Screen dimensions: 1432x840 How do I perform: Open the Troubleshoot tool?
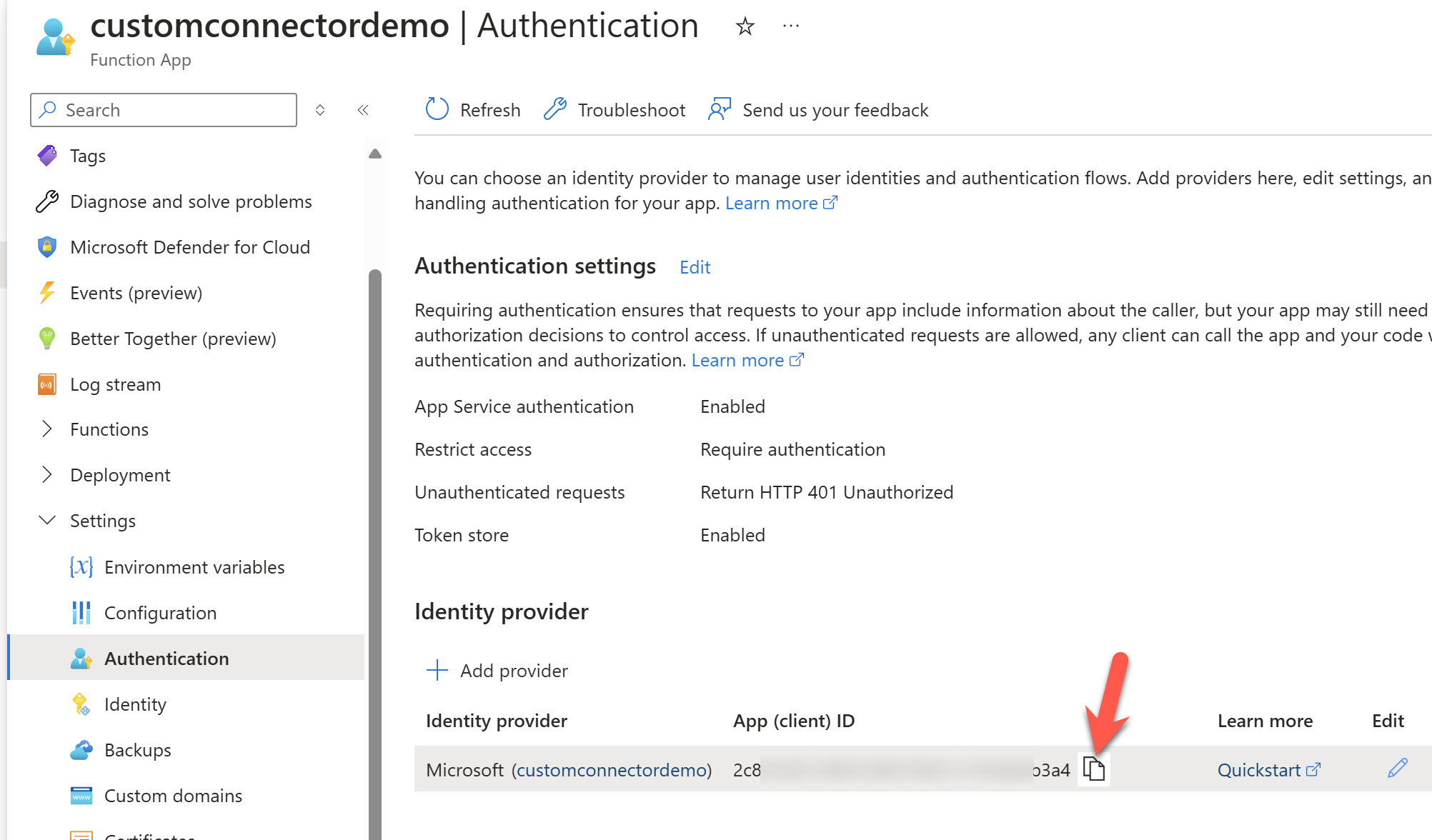point(613,109)
